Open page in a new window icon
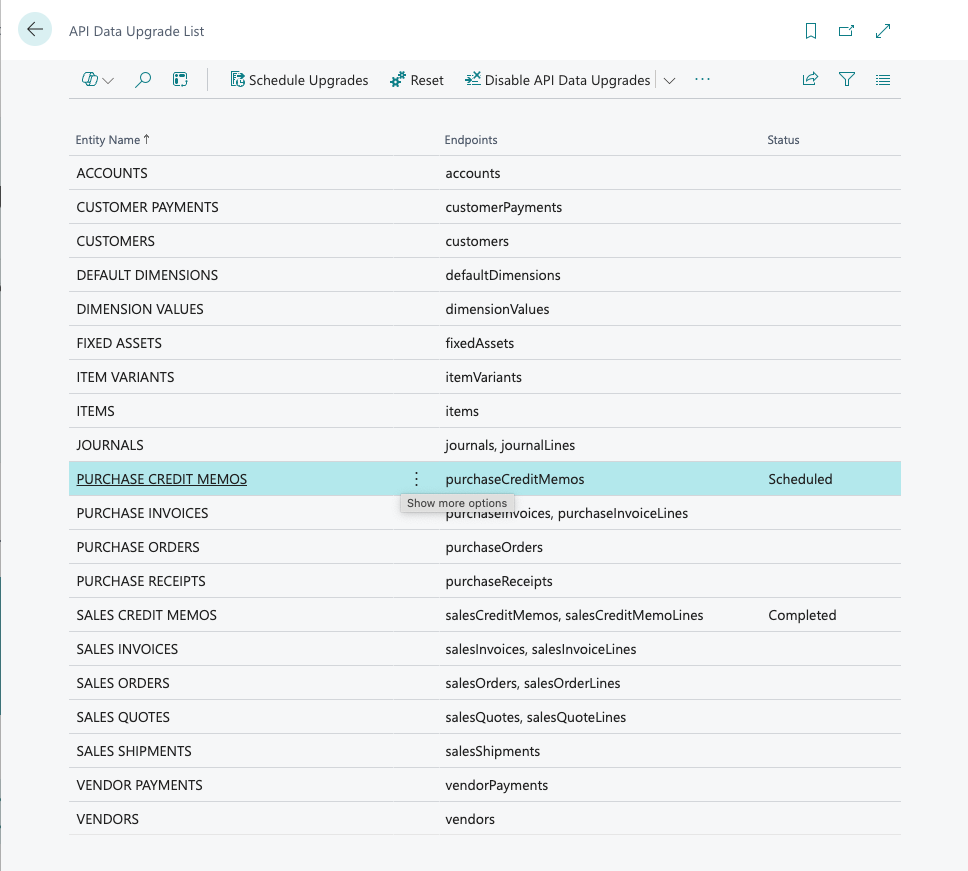Screen dimensions: 968x871 tap(846, 31)
